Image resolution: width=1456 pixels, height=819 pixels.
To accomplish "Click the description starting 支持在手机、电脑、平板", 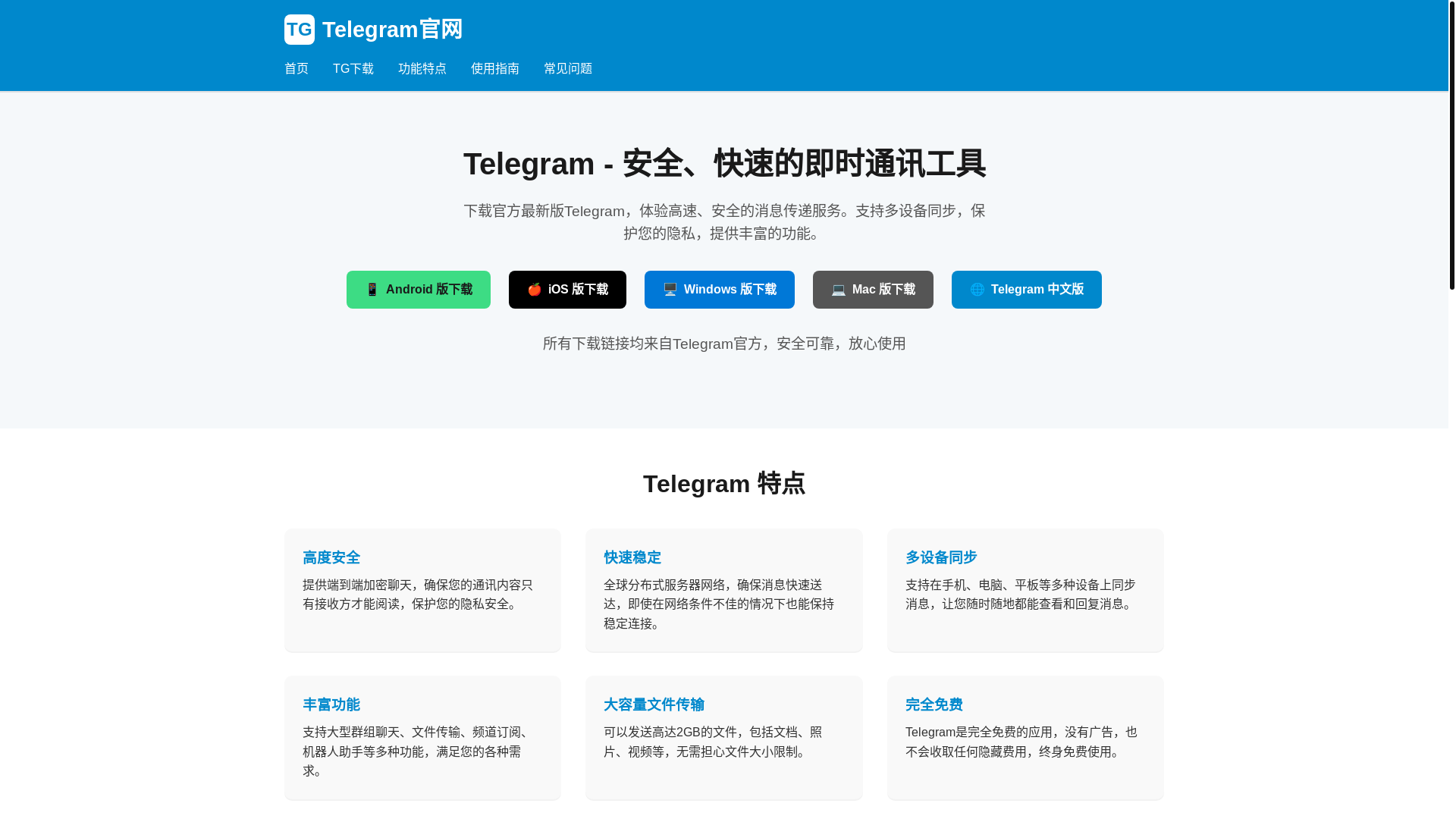I will [1021, 595].
